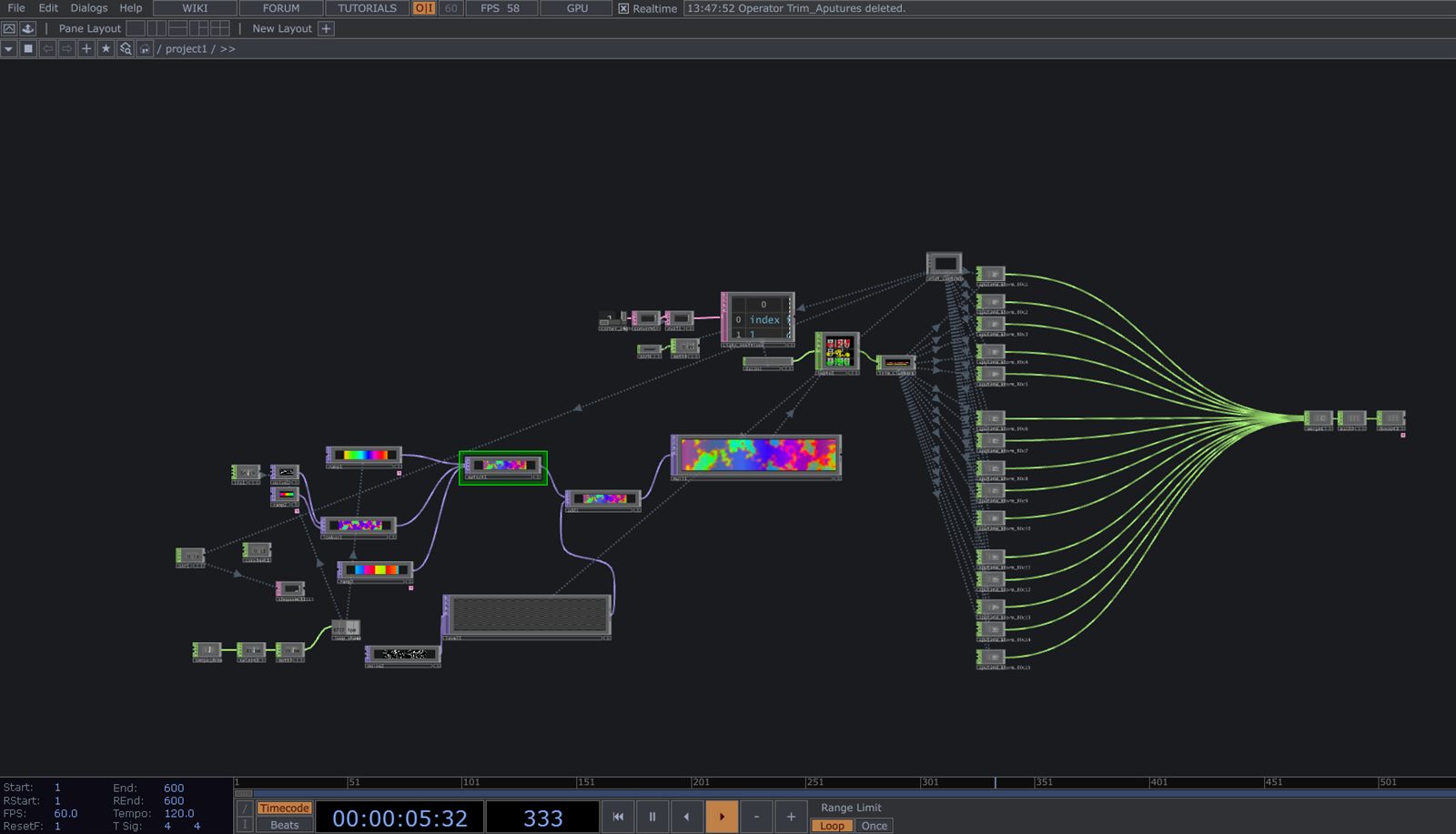Open the File menu
Image resolution: width=1456 pixels, height=834 pixels.
pos(16,8)
